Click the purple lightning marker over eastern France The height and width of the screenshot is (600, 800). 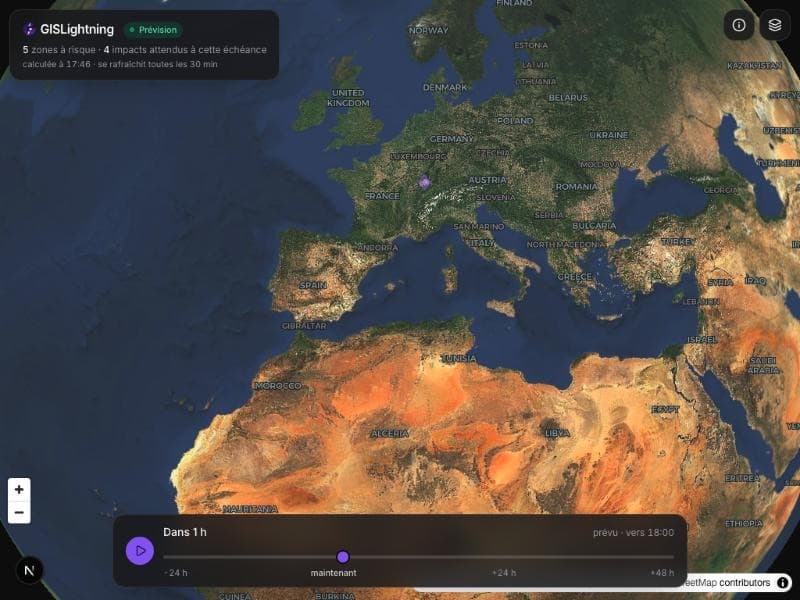coord(424,181)
